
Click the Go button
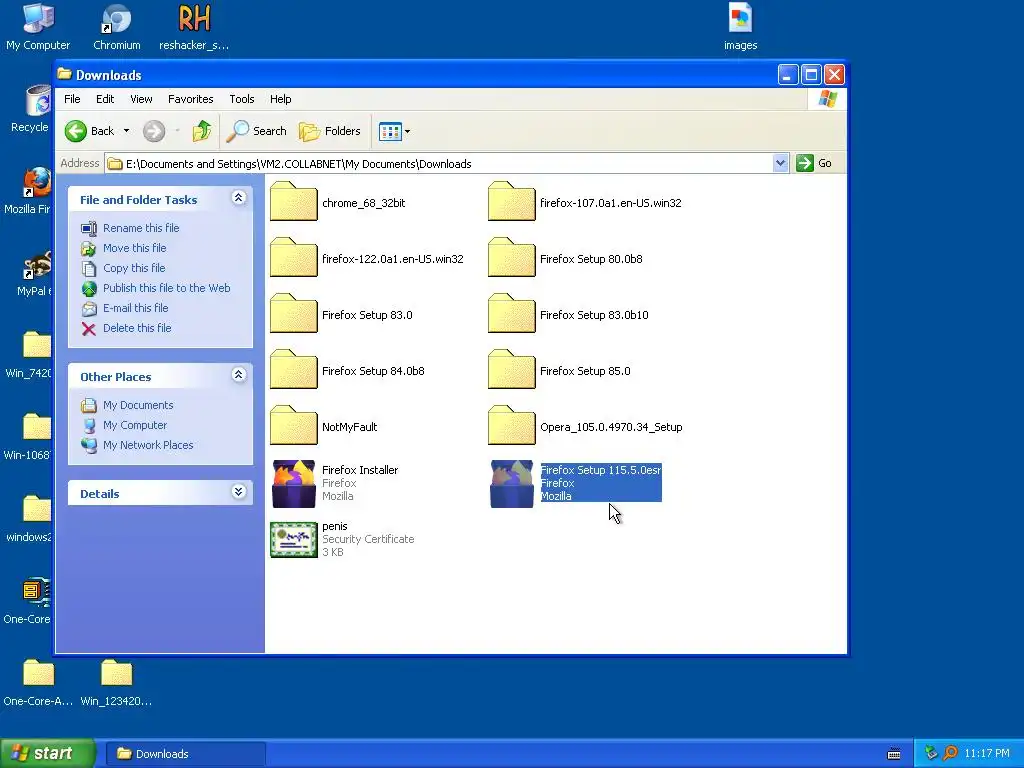point(814,163)
